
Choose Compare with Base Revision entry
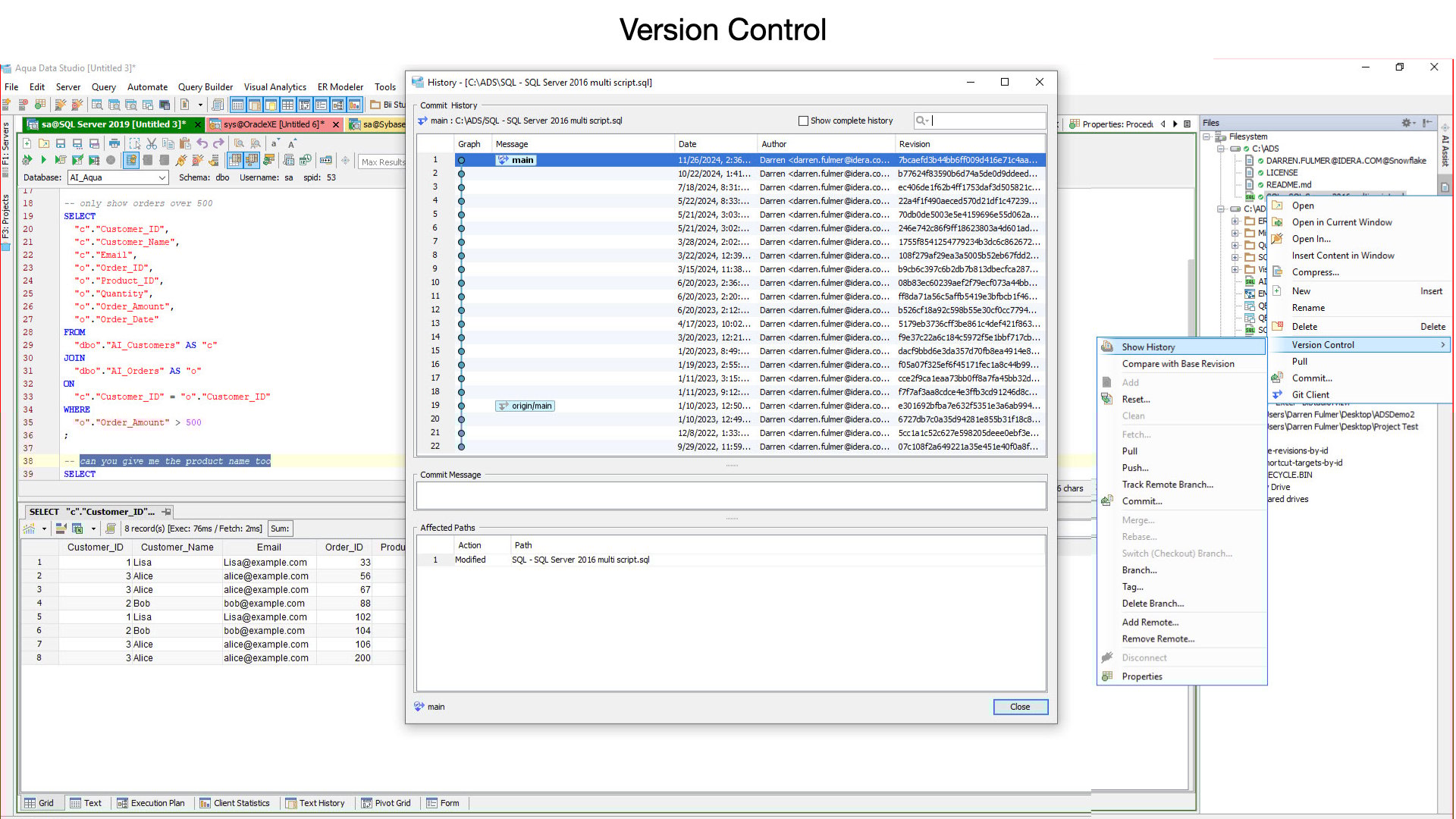pos(1178,364)
